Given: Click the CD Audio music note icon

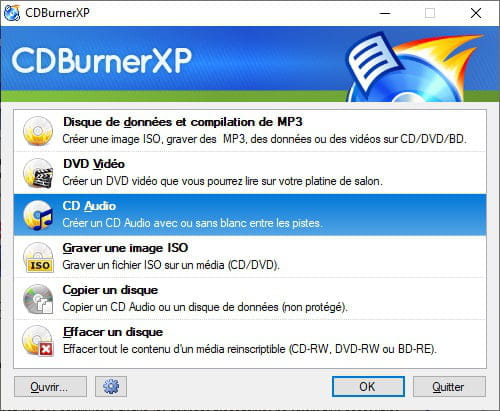Looking at the screenshot, I should coord(38,215).
